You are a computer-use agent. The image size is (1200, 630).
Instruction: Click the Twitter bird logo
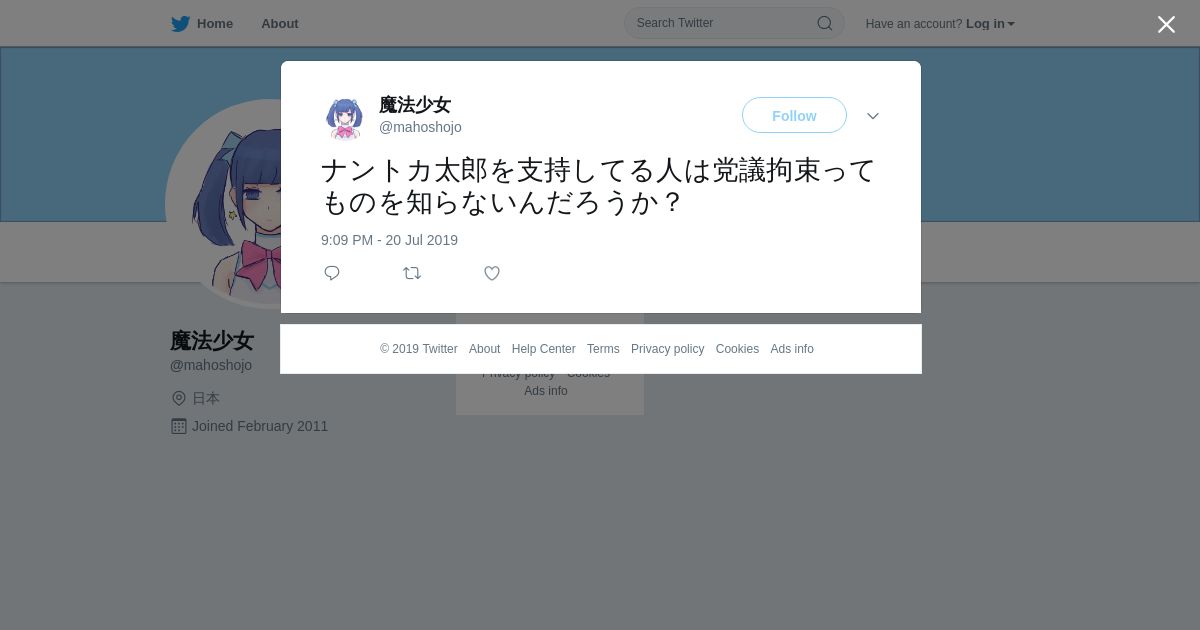[x=180, y=24]
